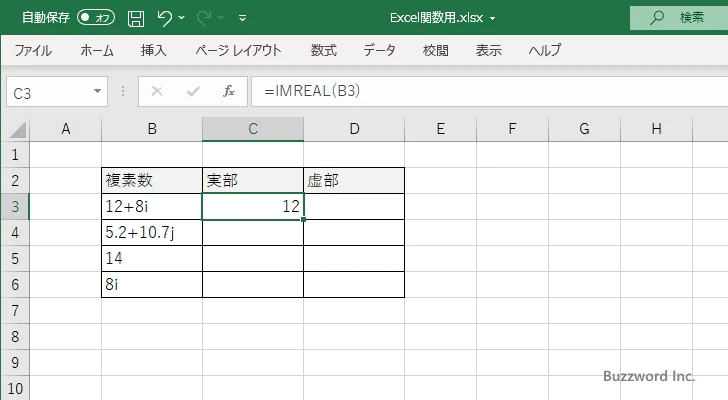
Task: Select column C header
Action: [x=253, y=129]
